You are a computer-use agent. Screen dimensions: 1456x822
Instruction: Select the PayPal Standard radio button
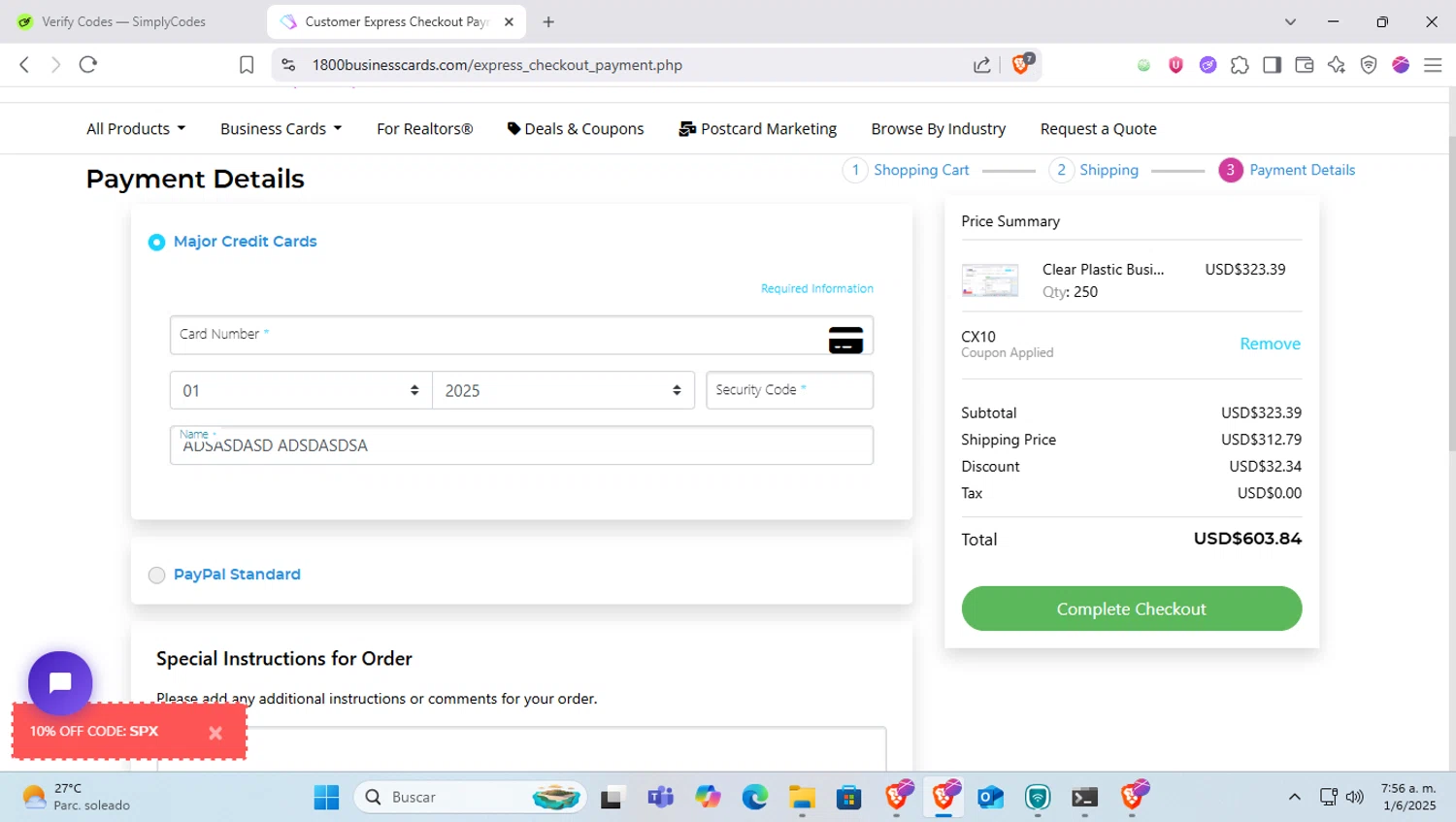(156, 575)
